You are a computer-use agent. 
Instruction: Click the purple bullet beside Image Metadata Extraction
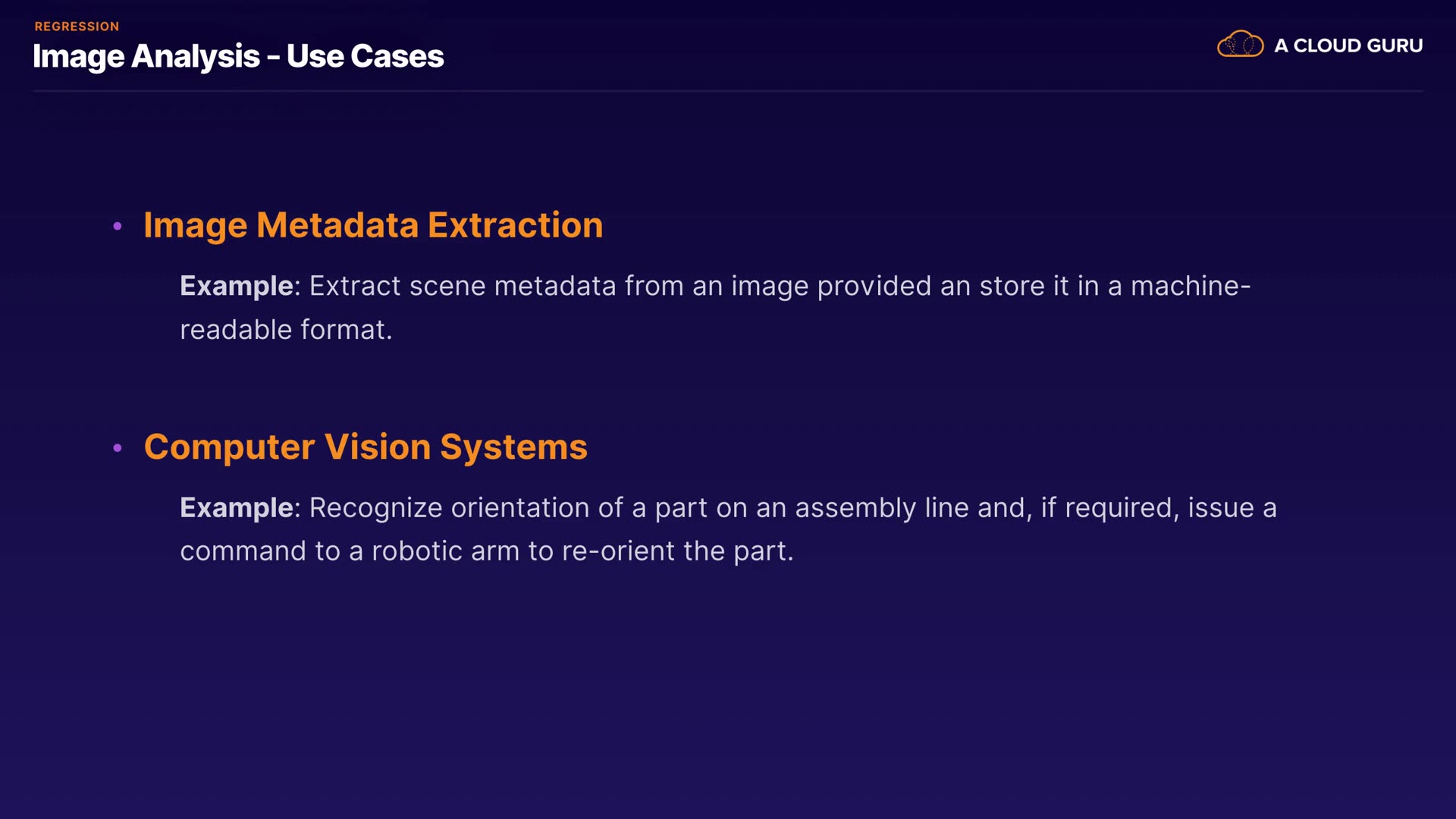[118, 226]
